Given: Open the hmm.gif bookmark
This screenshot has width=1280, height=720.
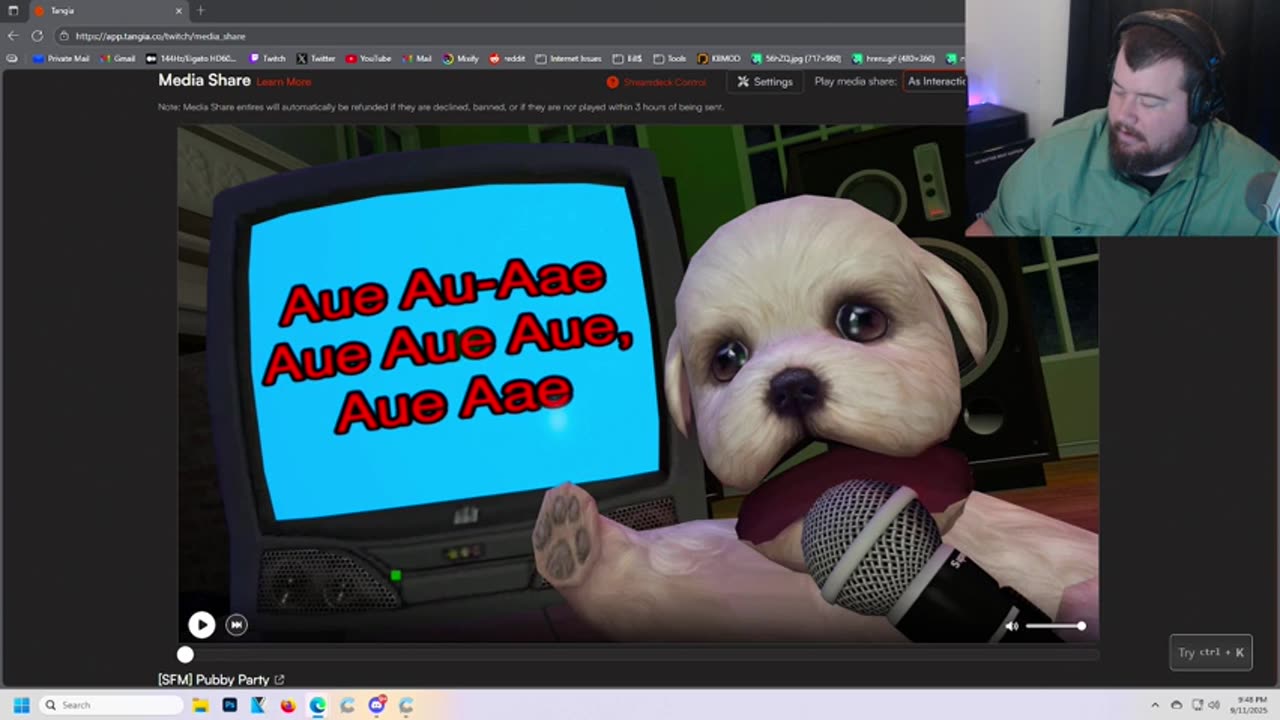Looking at the screenshot, I should click(x=893, y=59).
